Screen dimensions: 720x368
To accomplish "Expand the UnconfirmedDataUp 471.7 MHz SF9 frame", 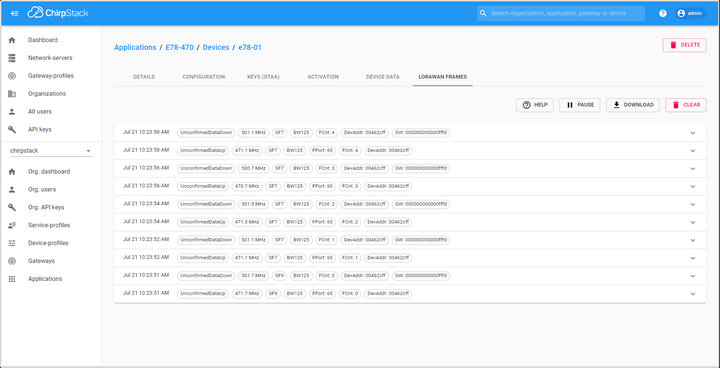I will click(693, 294).
